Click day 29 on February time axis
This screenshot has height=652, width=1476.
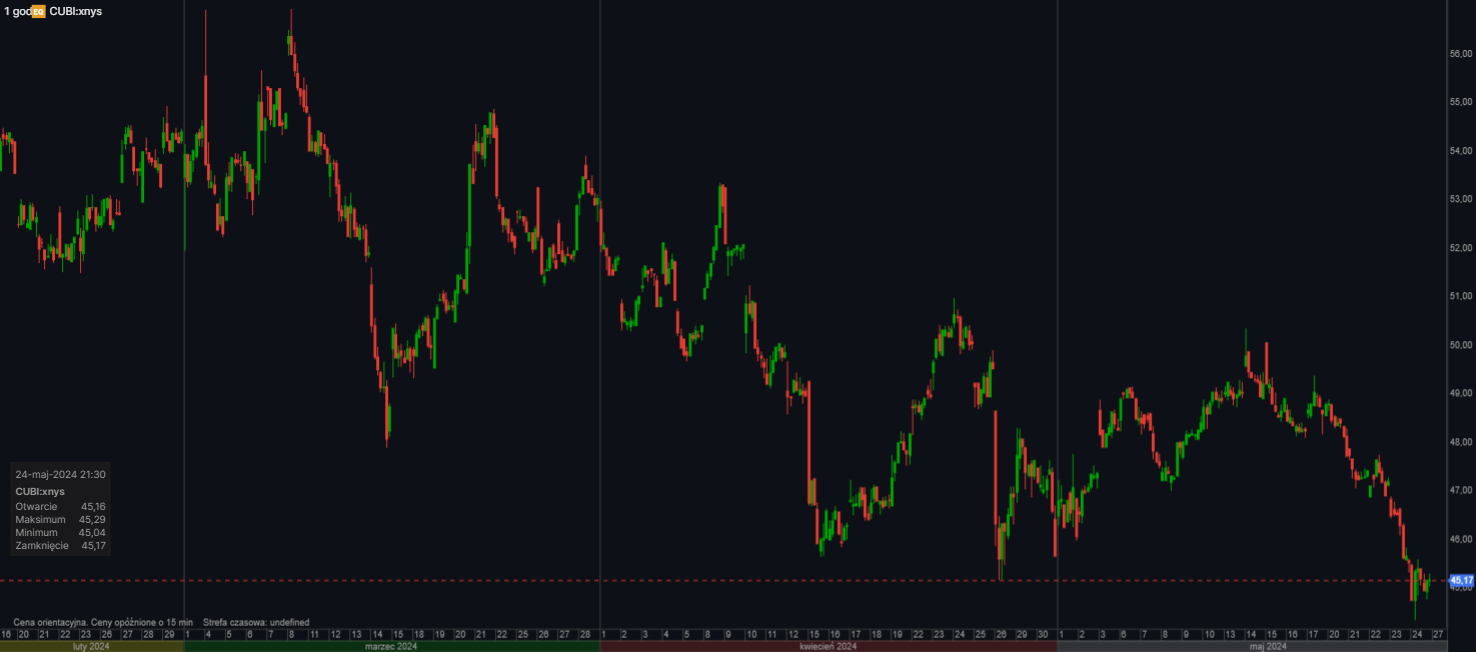tap(169, 634)
